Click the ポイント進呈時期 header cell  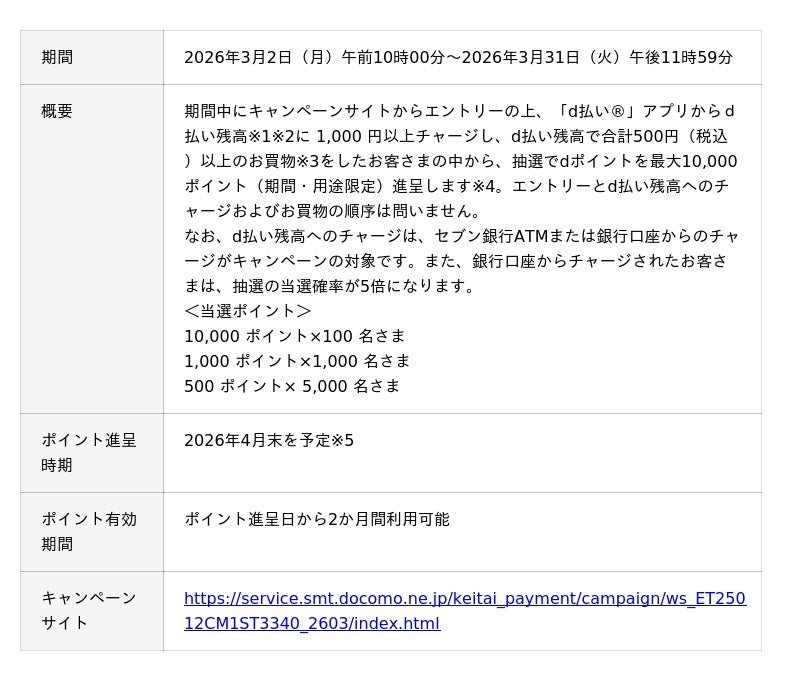point(91,452)
